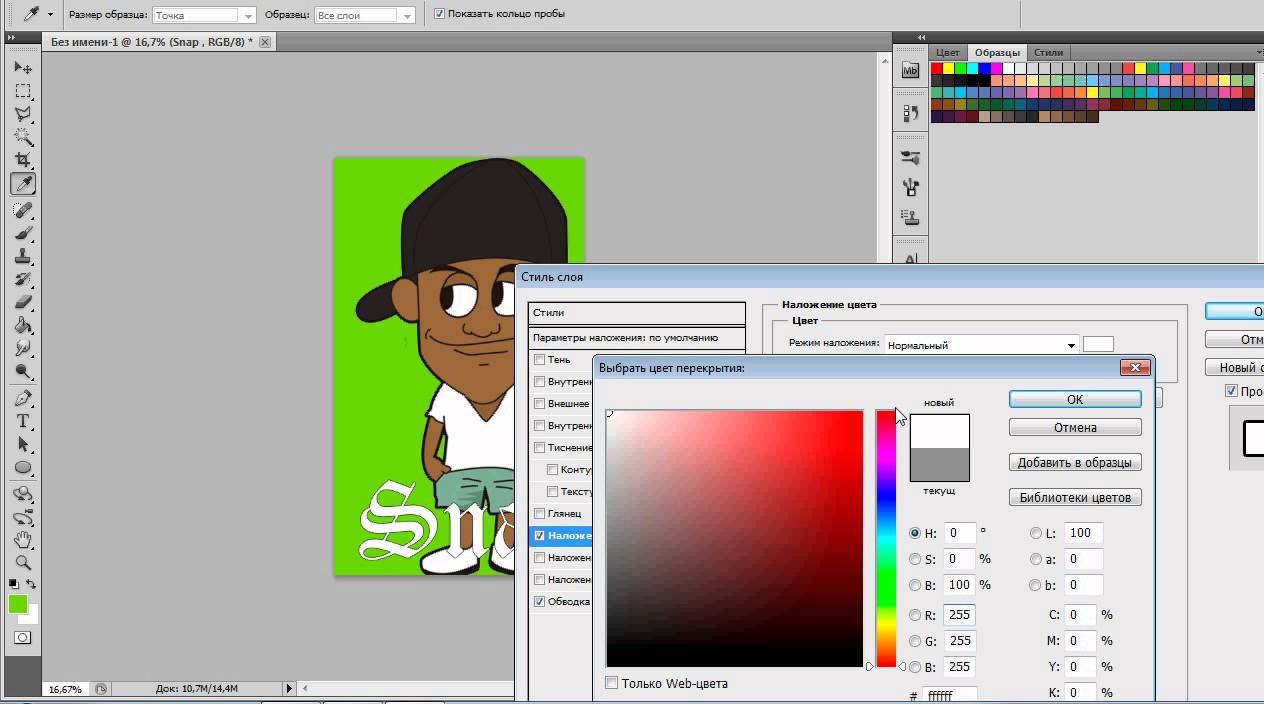Select the Eraser tool
The height and width of the screenshot is (704, 1264).
coord(23,302)
